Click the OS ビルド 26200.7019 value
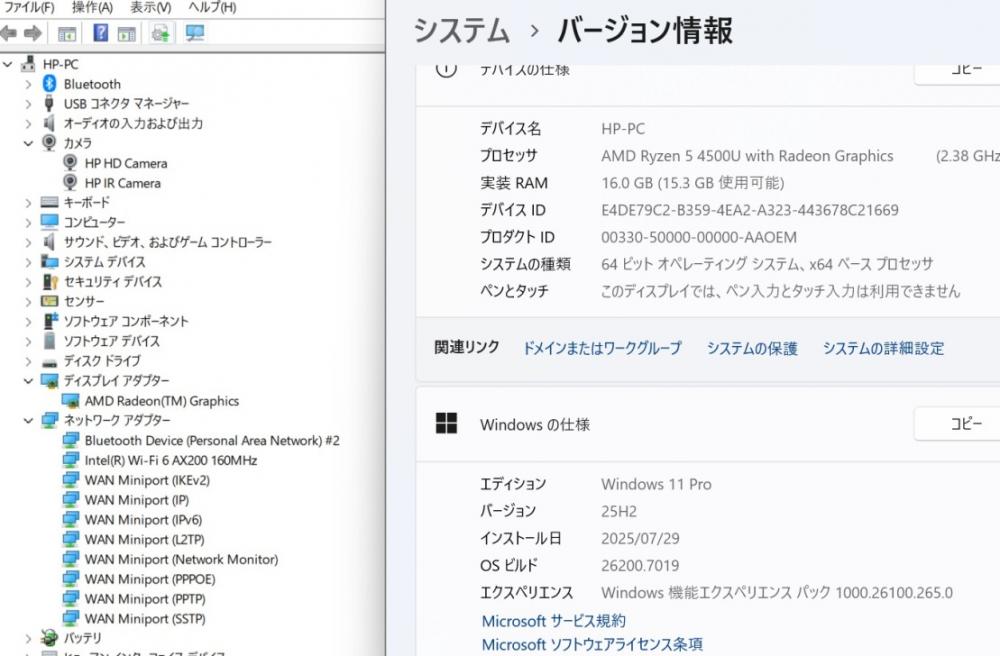1000x656 pixels. coord(640,565)
